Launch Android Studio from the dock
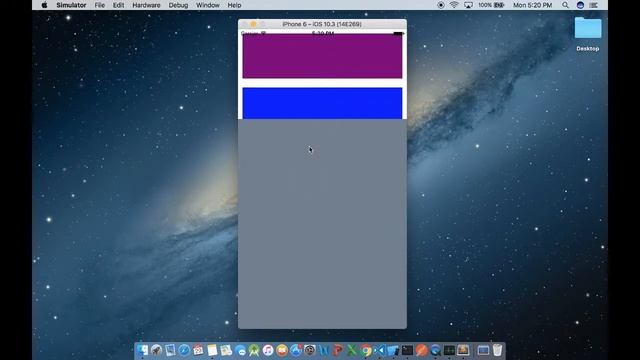Screen dimensions: 640x360 254,350
